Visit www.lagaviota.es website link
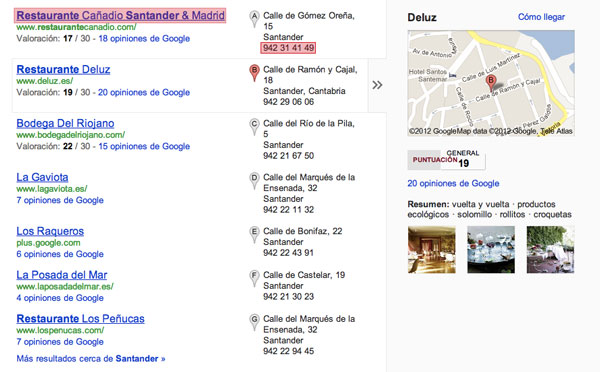600x372 pixels. tap(52, 189)
